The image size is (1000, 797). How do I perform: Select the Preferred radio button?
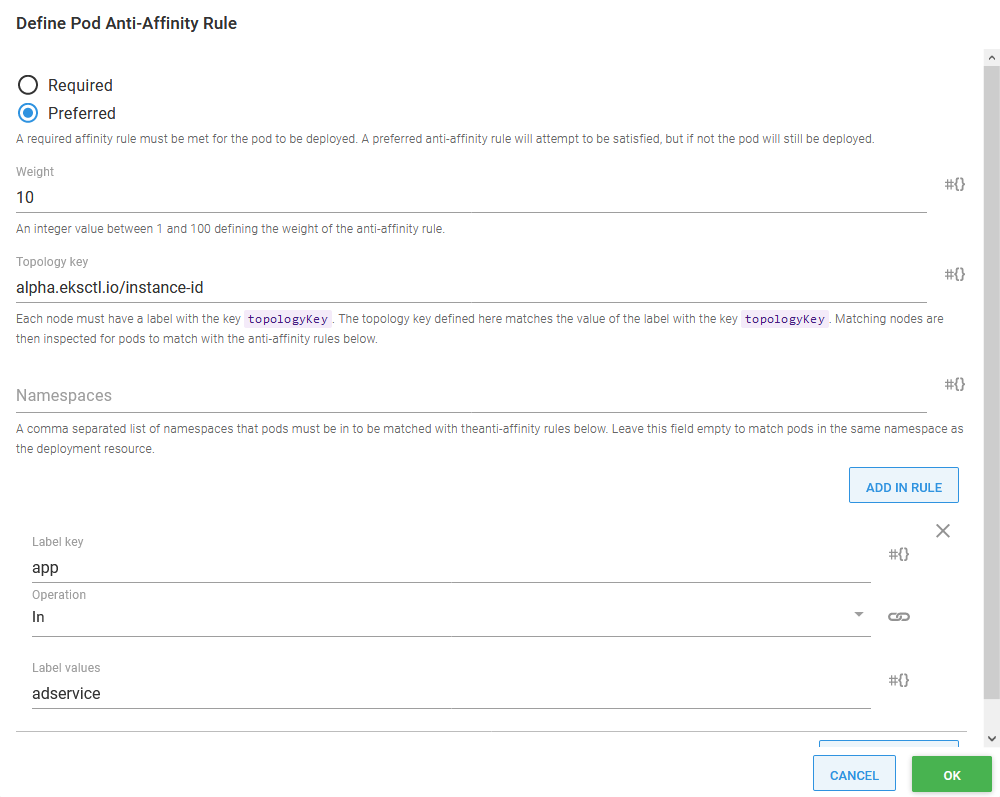tap(28, 113)
